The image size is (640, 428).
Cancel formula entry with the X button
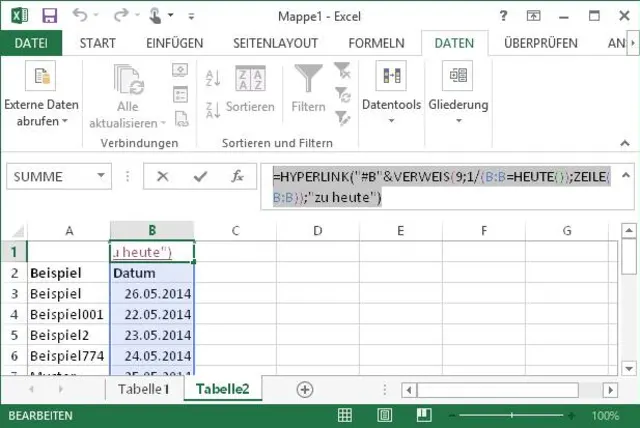(163, 176)
